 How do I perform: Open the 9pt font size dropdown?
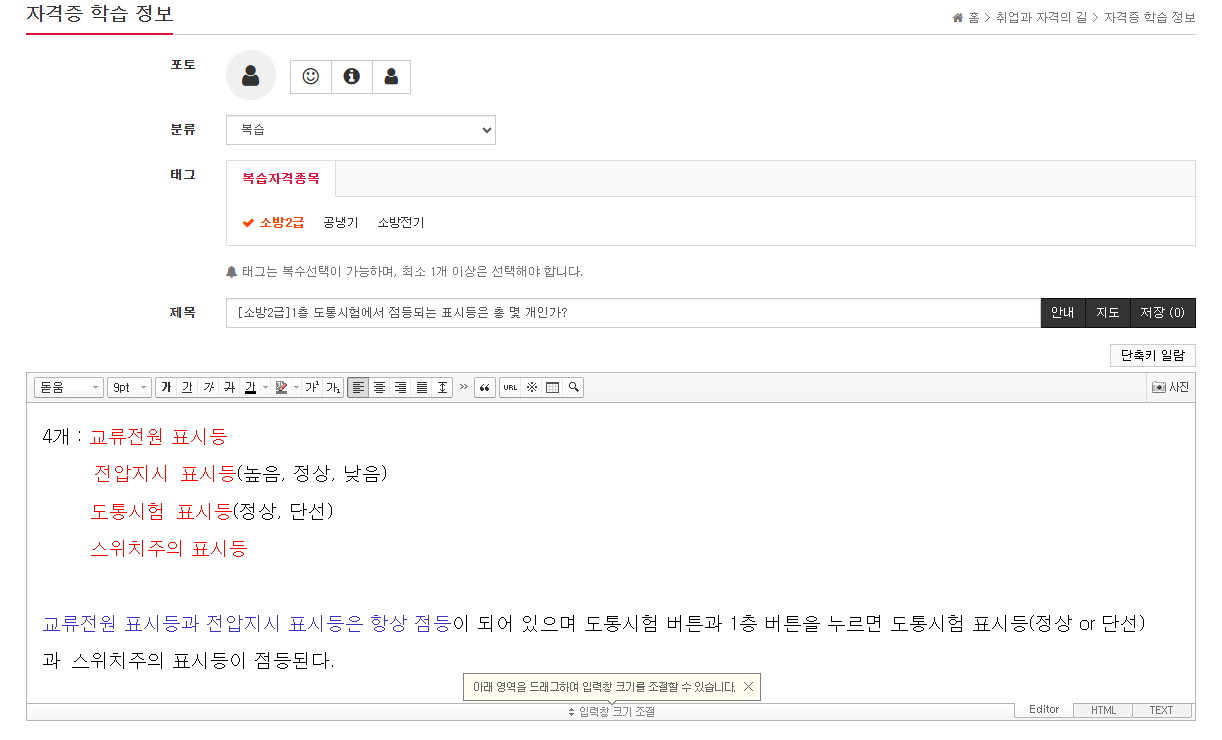[x=129, y=387]
